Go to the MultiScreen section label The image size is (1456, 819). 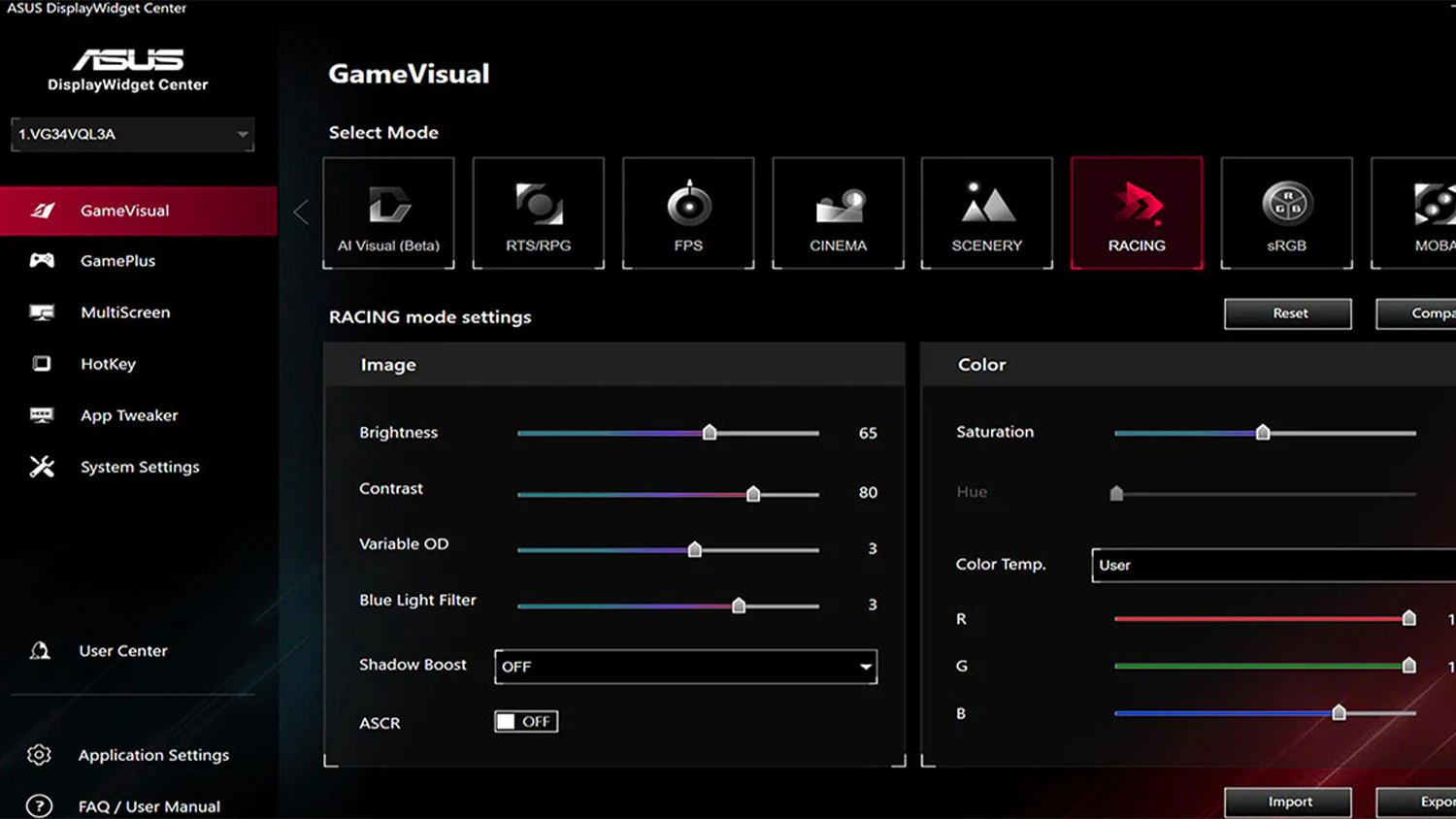click(125, 312)
